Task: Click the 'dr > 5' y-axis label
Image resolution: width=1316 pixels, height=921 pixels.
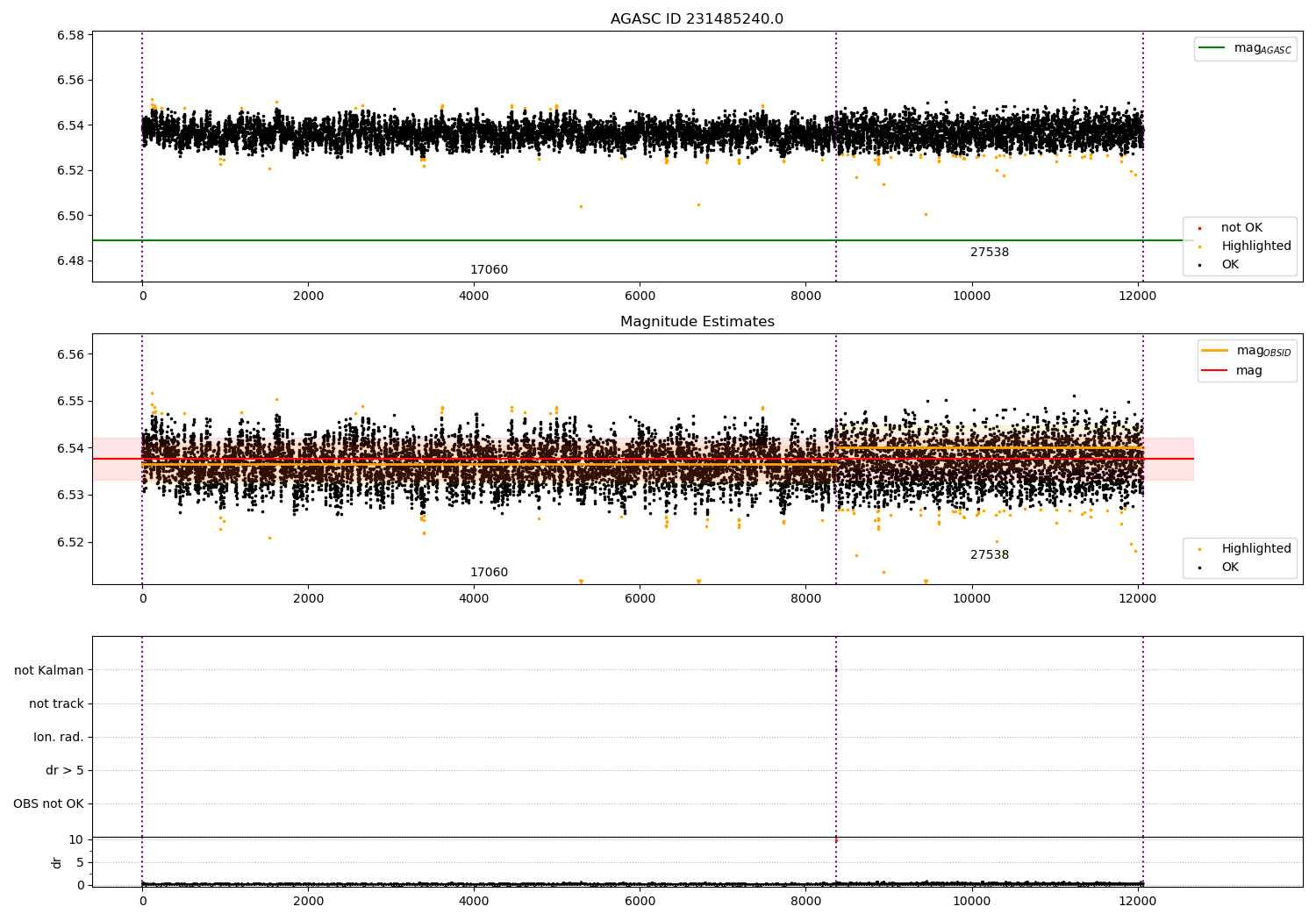Action: [x=65, y=770]
